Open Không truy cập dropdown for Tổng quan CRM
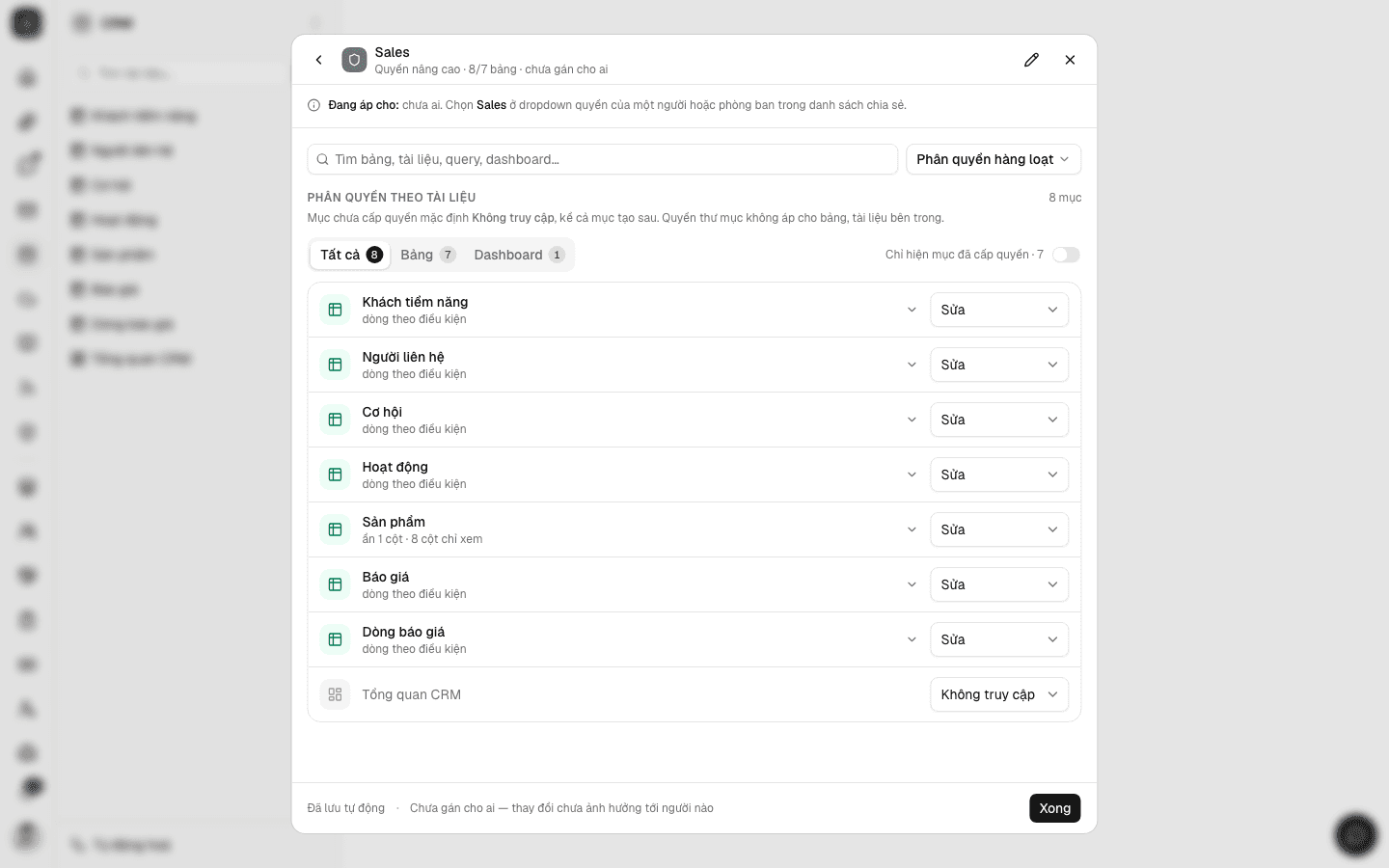1389x868 pixels. [999, 694]
